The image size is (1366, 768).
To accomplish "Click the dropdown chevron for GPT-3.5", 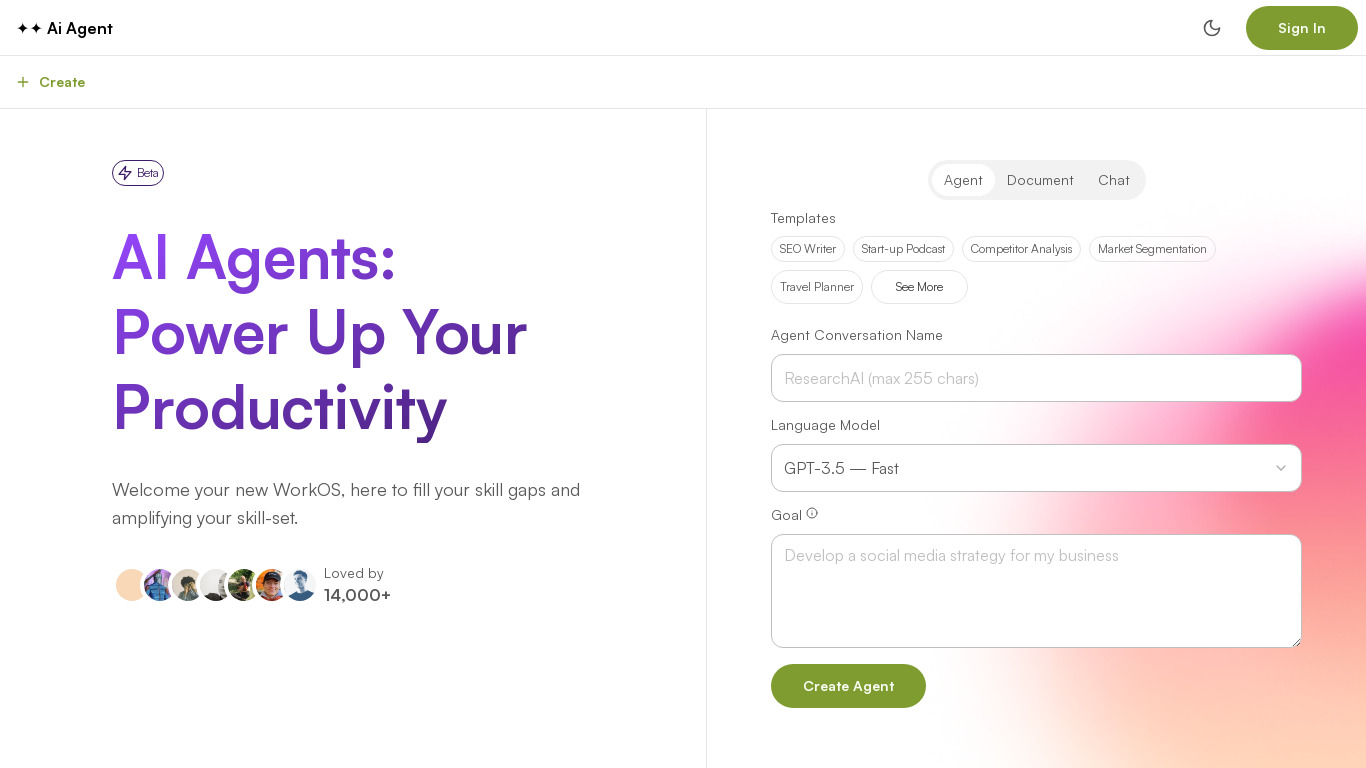I will [1280, 468].
